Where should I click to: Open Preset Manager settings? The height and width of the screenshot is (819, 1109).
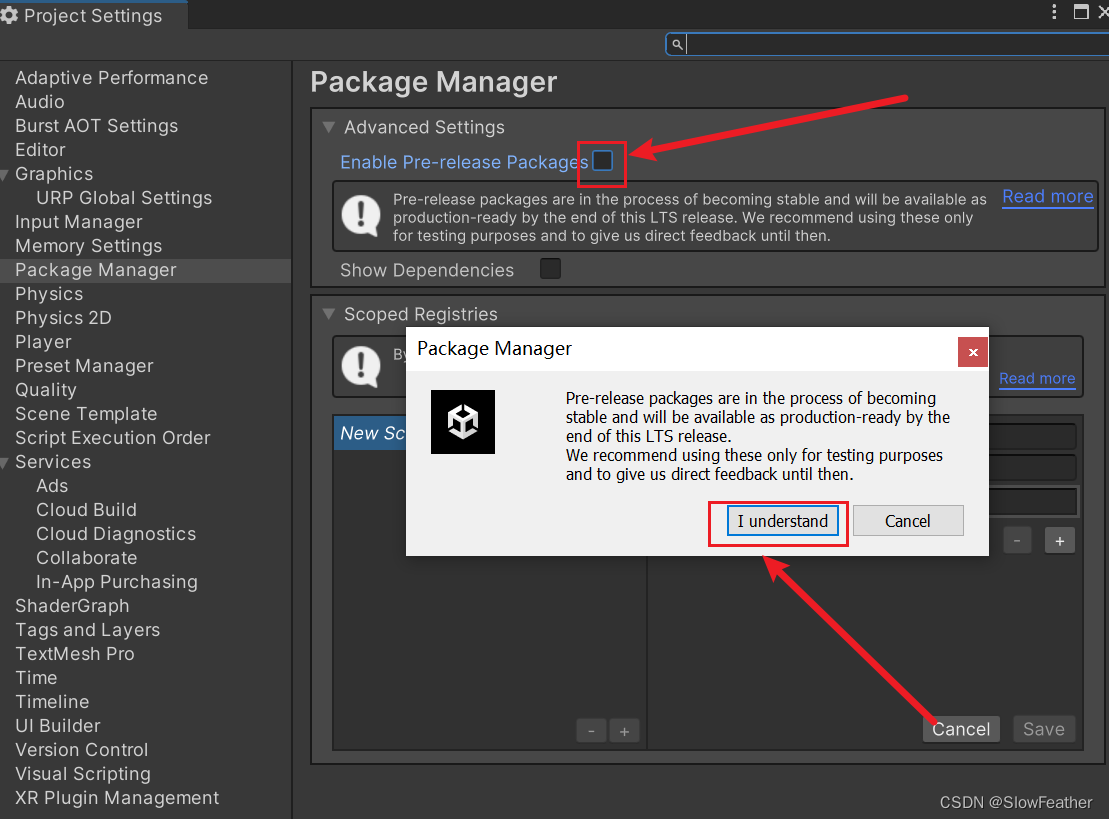85,366
